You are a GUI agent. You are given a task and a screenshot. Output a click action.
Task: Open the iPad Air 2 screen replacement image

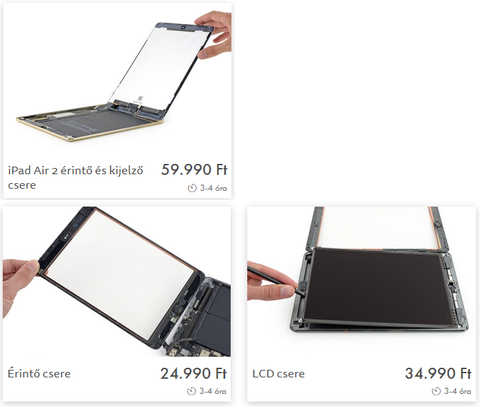(117, 81)
